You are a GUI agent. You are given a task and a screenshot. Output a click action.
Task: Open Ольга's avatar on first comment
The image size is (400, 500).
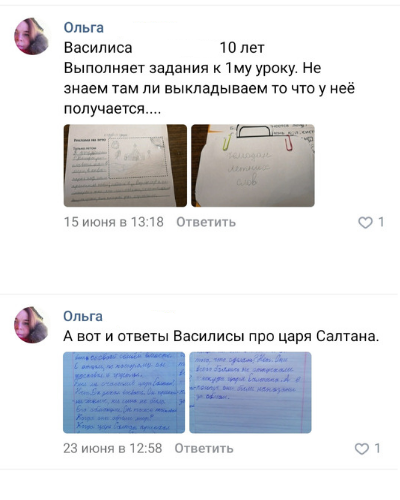click(x=32, y=36)
